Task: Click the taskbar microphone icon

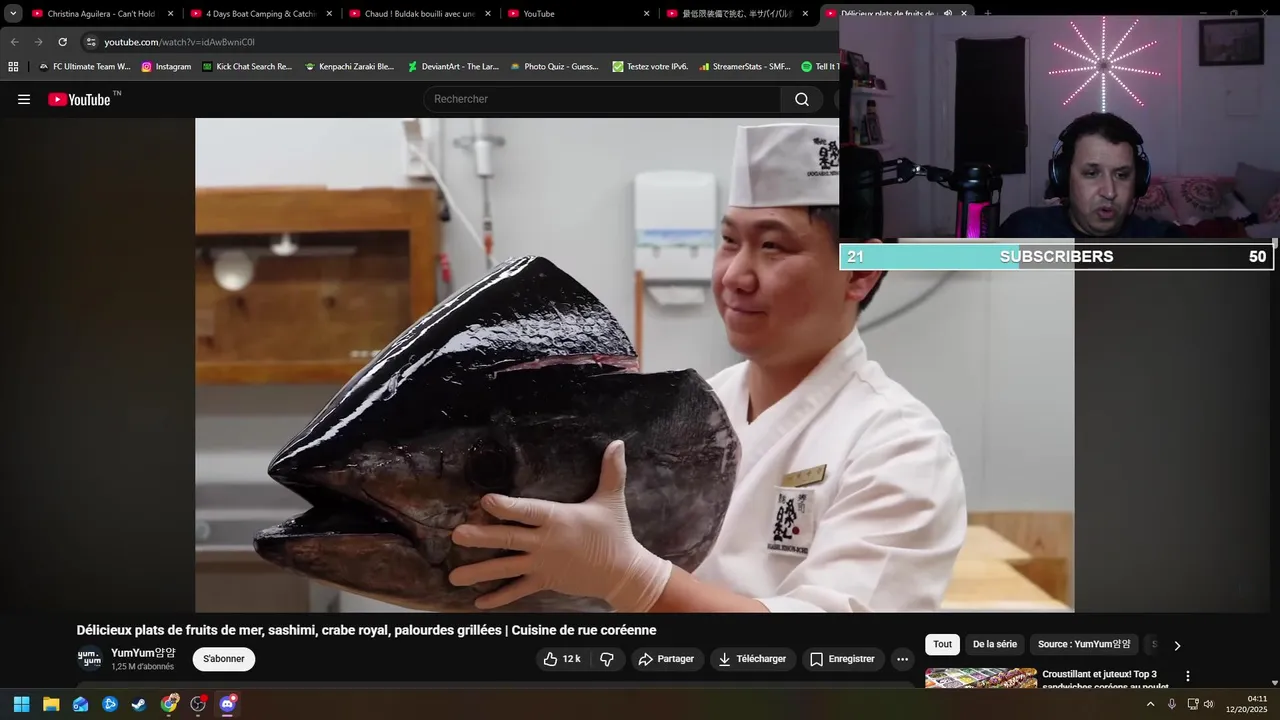Action: [1172, 704]
